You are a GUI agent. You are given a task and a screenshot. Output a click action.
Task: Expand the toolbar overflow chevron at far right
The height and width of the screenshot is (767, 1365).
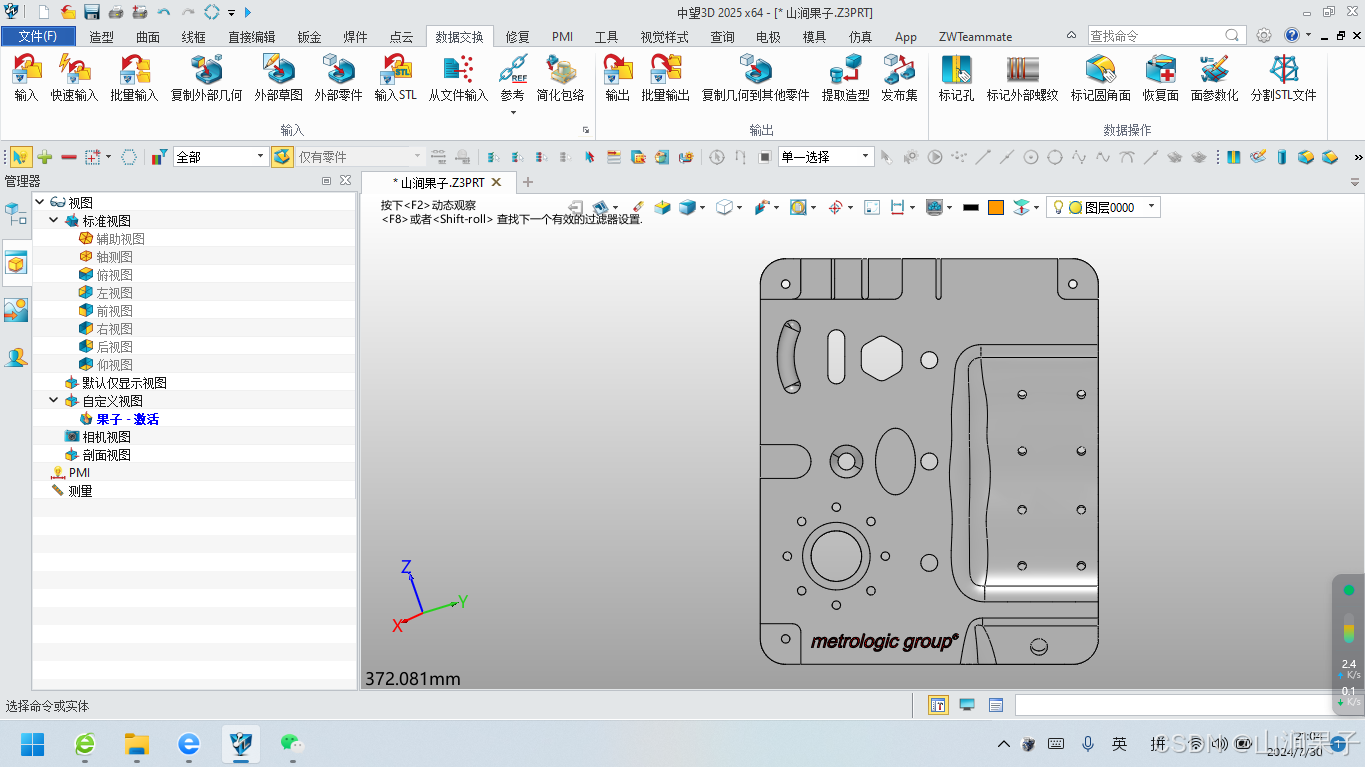[1357, 157]
